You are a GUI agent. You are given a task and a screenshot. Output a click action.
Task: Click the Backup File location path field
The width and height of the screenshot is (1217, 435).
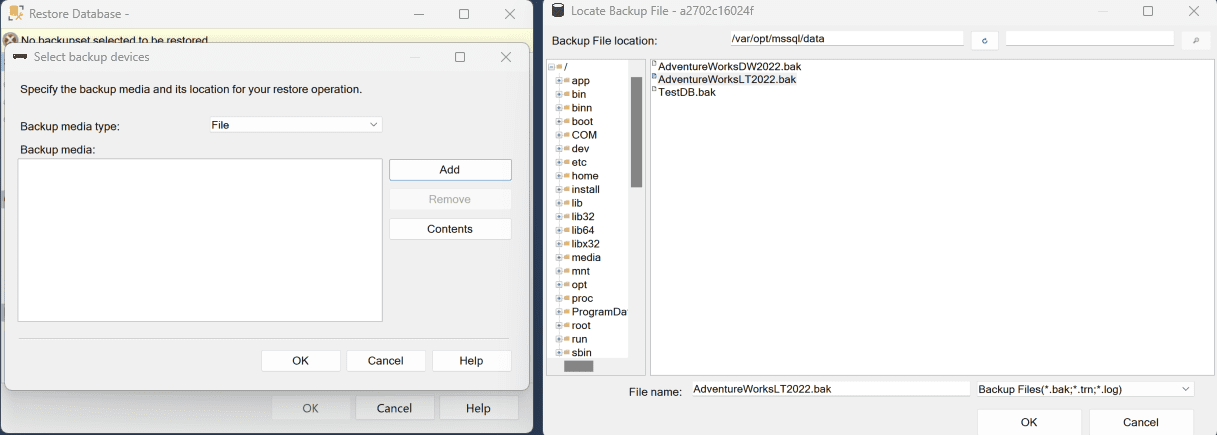(x=846, y=39)
